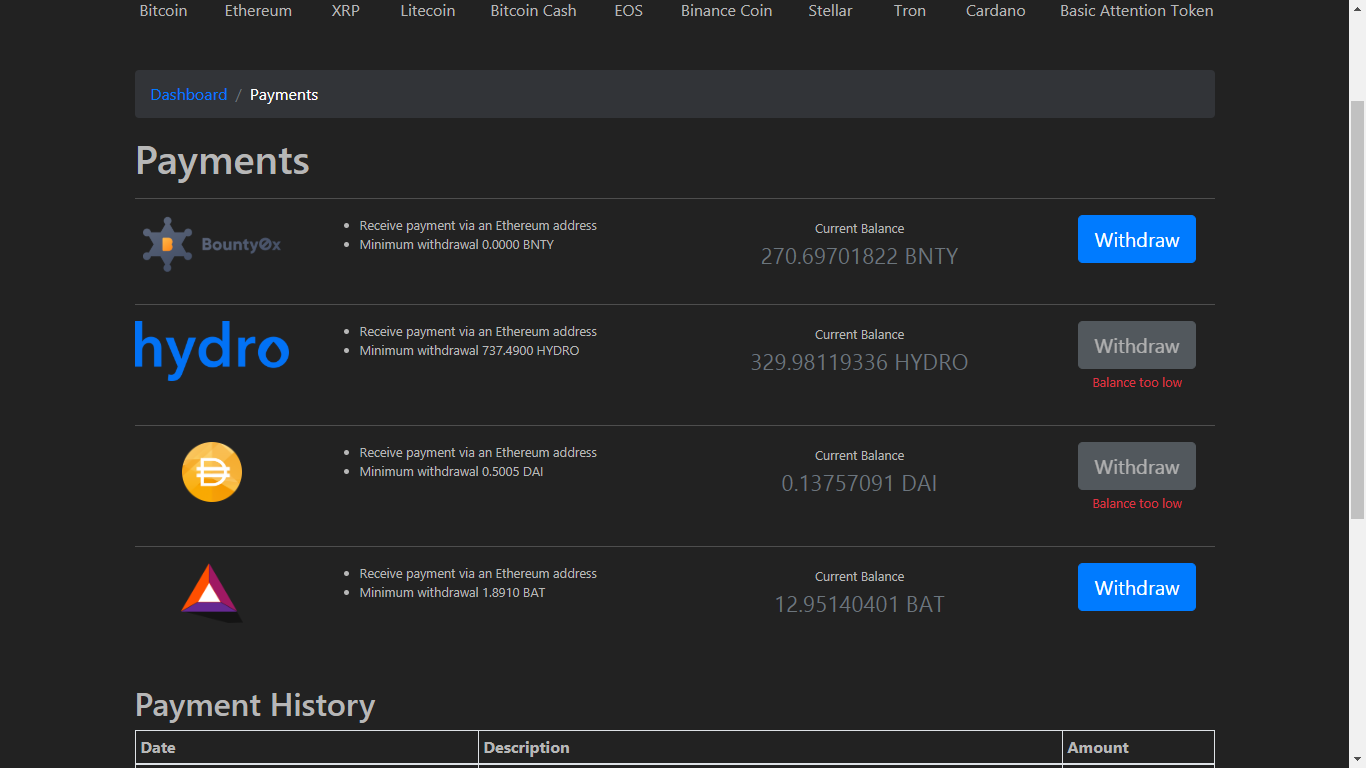Go to Litecoin in the navigation bar
Viewport: 1366px width, 768px height.
pyautogui.click(x=428, y=11)
